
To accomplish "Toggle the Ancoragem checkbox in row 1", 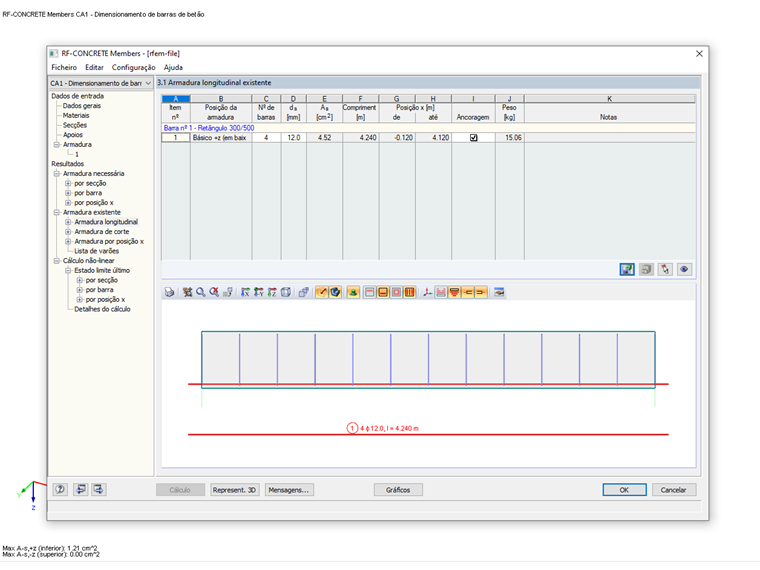I will 474,138.
